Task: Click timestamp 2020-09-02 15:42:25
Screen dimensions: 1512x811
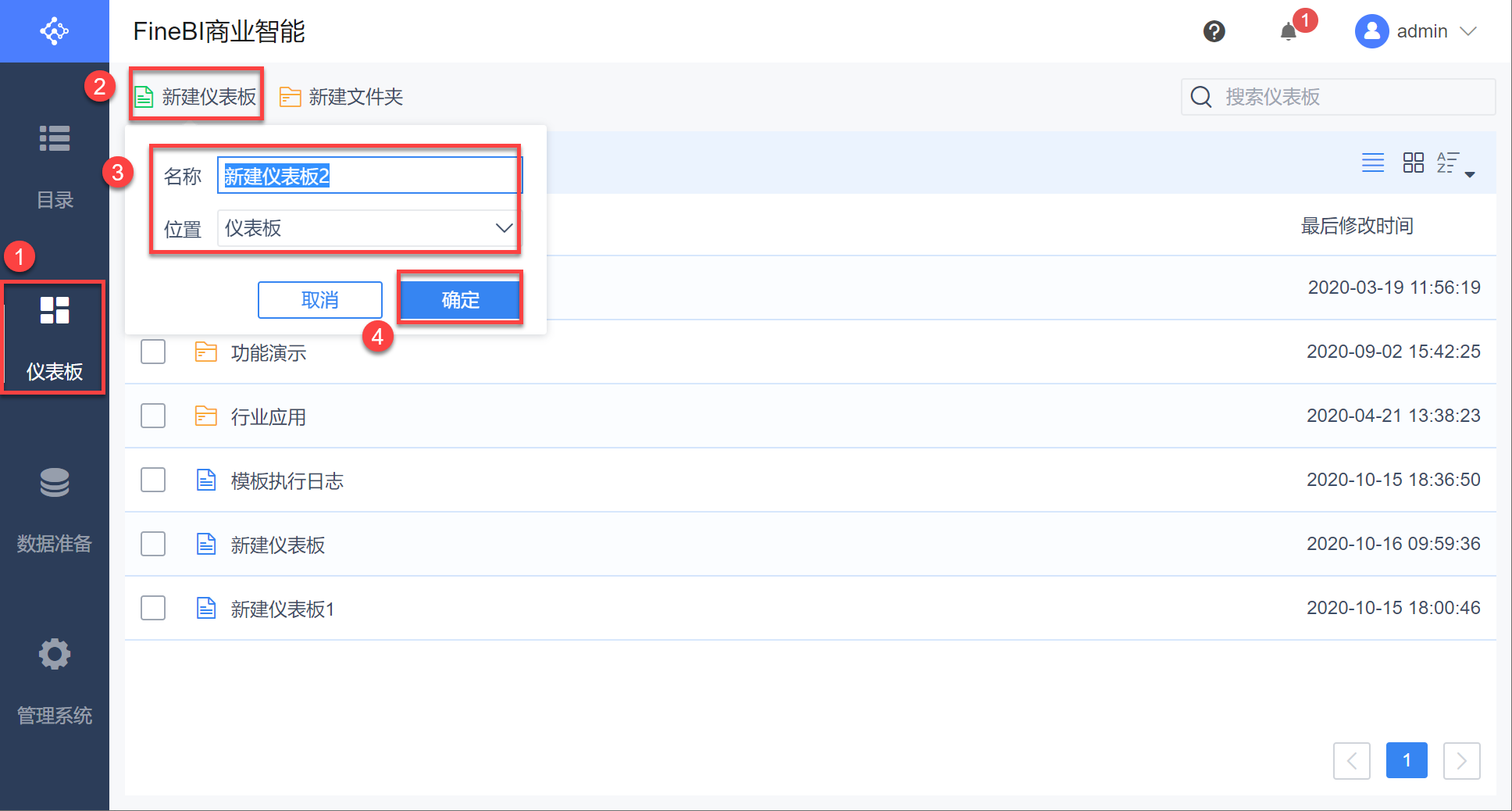Action: pos(1394,352)
